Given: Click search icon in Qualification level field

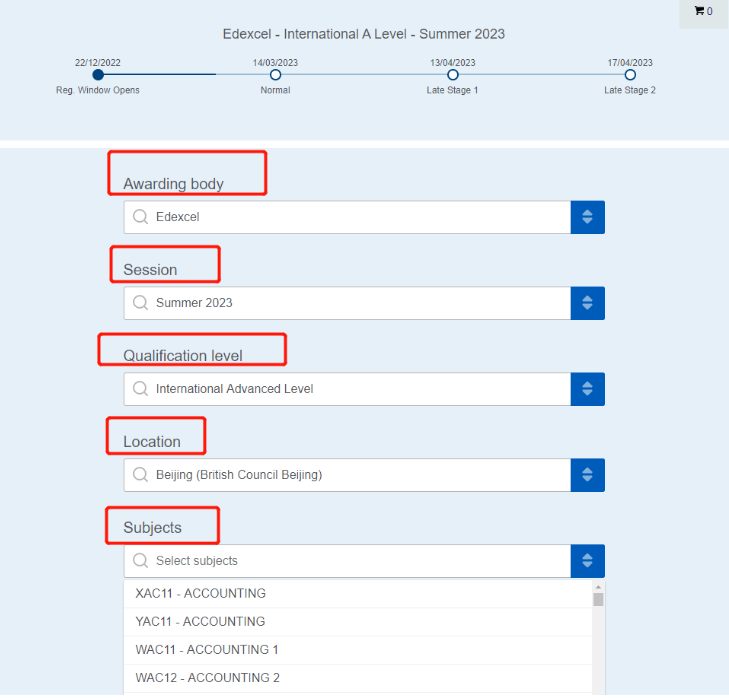Looking at the screenshot, I should tap(140, 389).
